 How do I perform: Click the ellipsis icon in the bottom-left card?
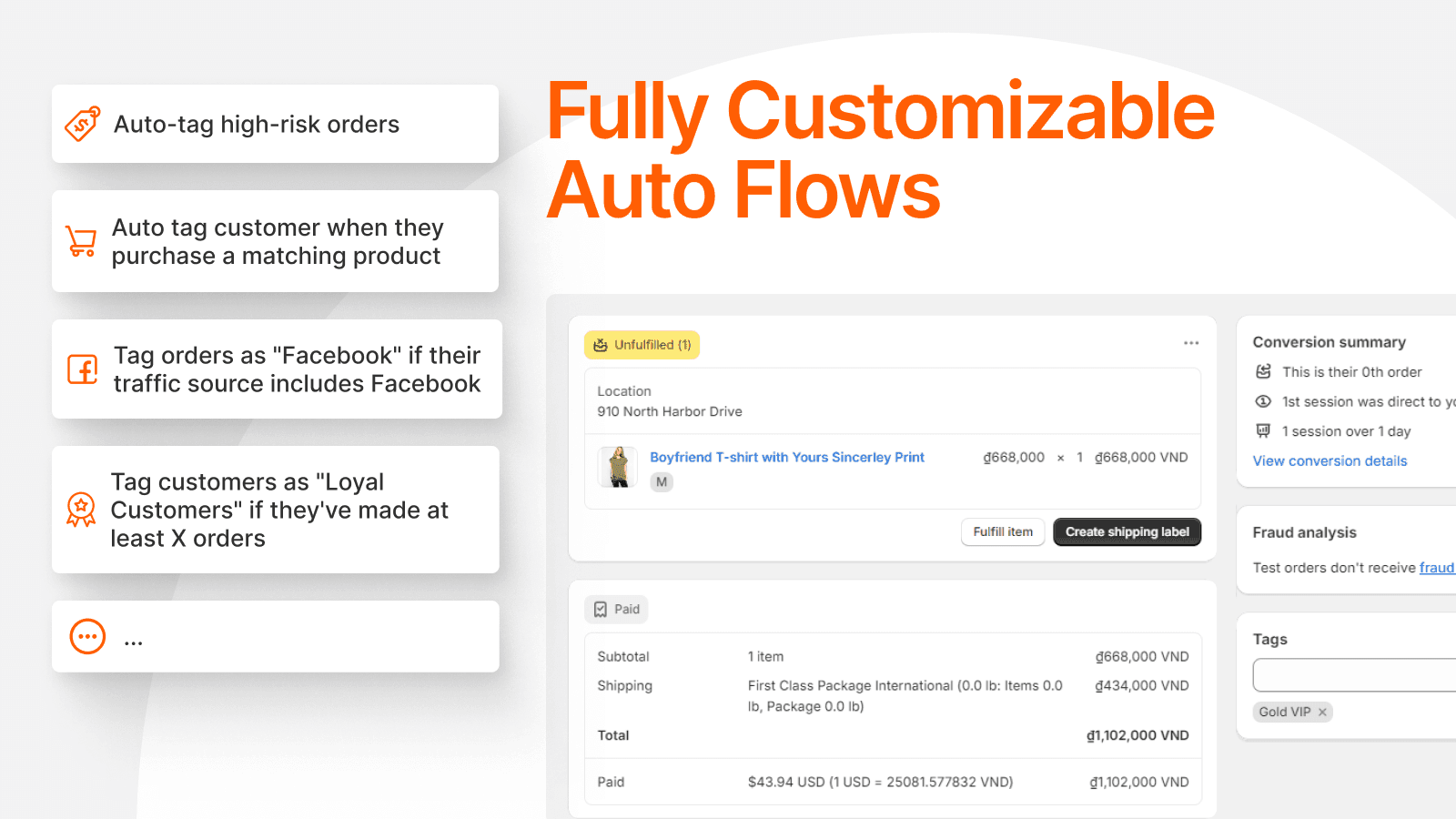(x=86, y=637)
